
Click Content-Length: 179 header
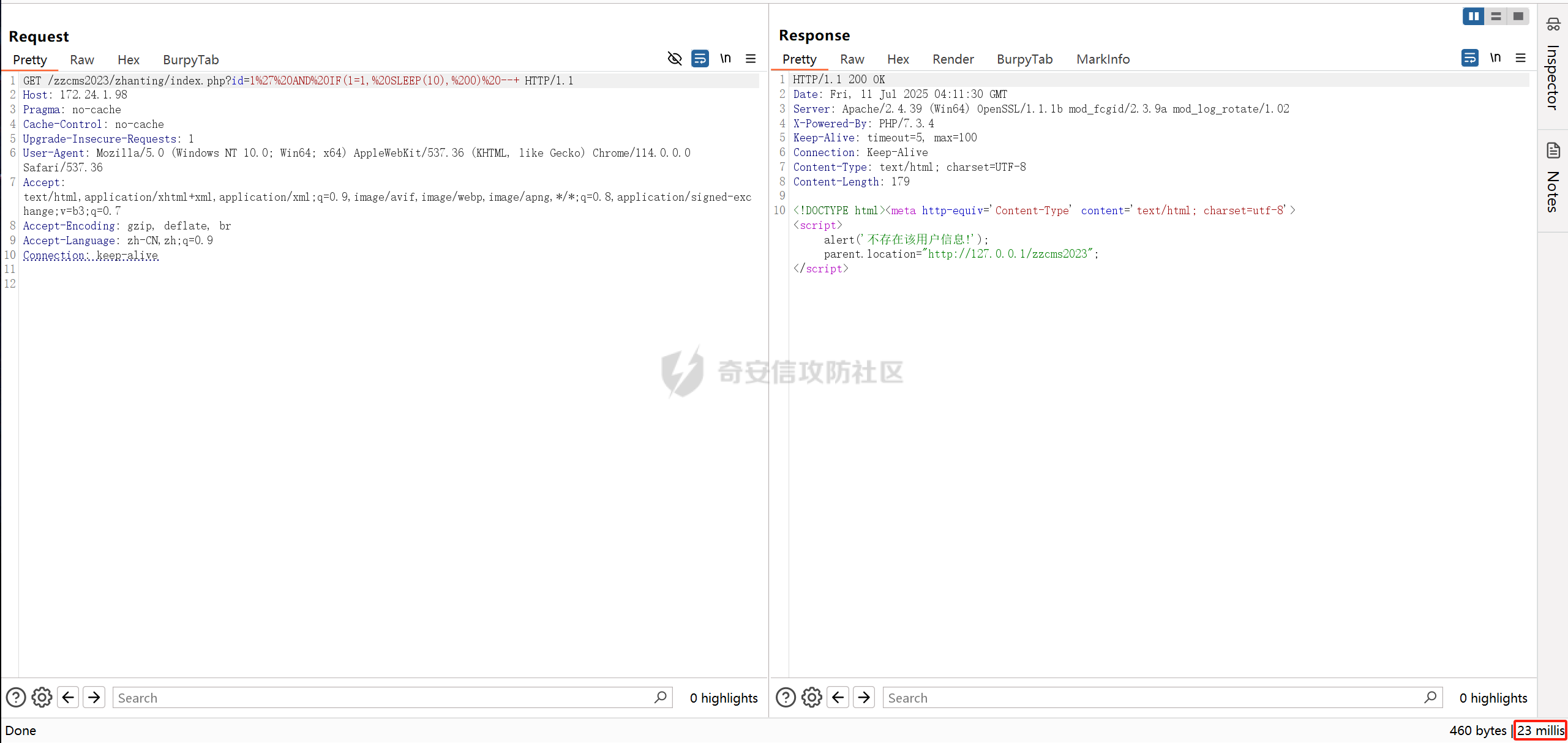click(x=852, y=182)
